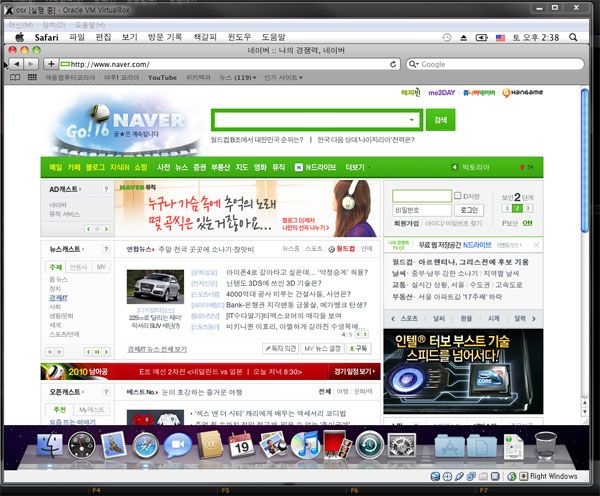The height and width of the screenshot is (496, 600).
Task: Tick the ID save checkbox
Action: point(457,196)
